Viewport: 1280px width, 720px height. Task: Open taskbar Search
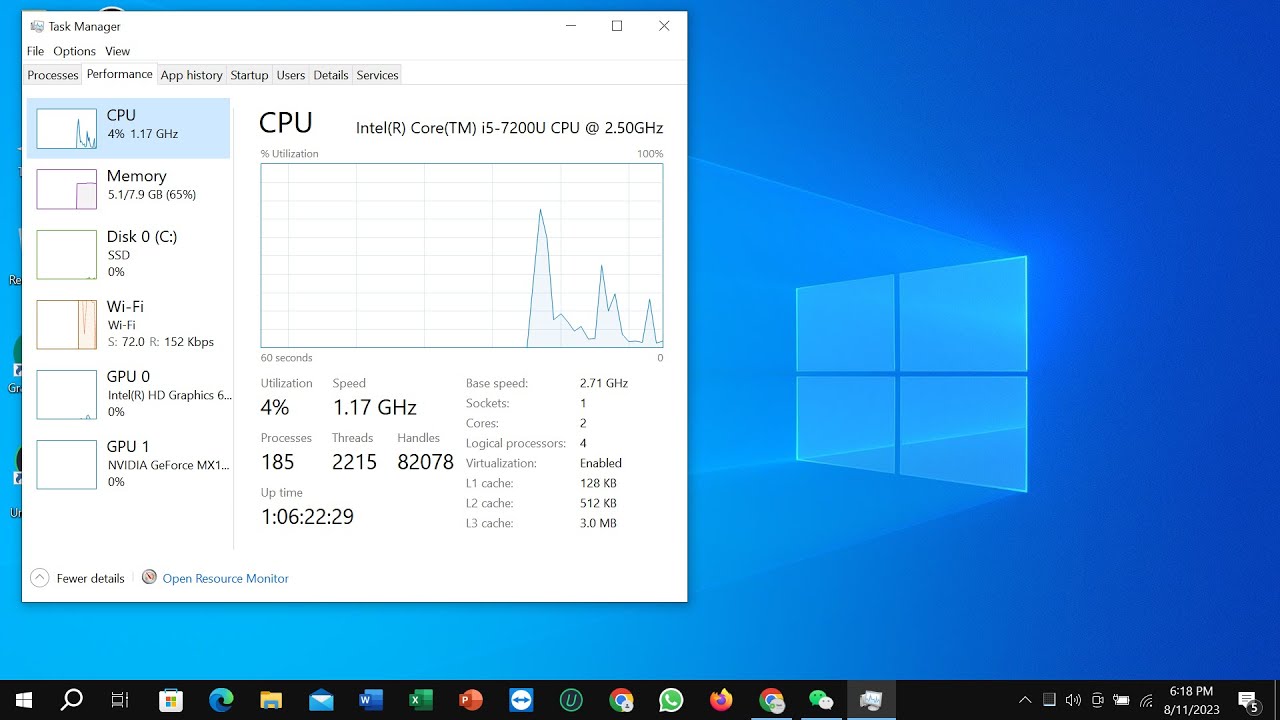pos(72,700)
